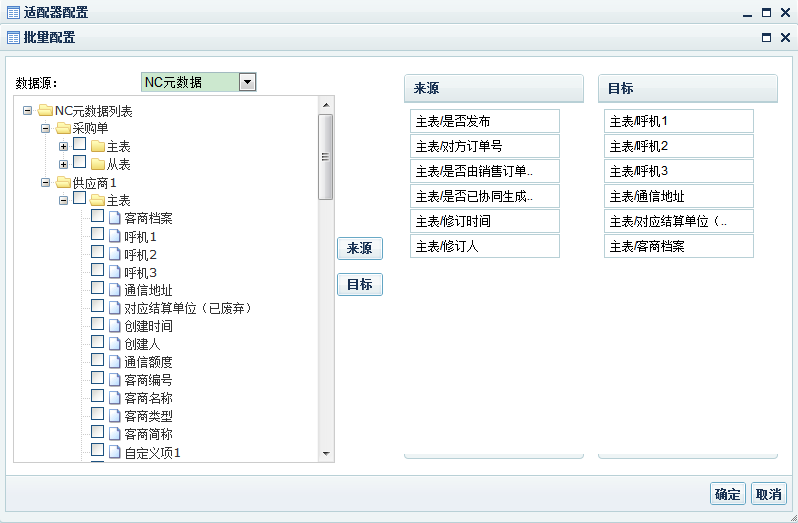This screenshot has height=523, width=798.
Task: Tick the 客商档案 checkbox
Action: coord(97,216)
